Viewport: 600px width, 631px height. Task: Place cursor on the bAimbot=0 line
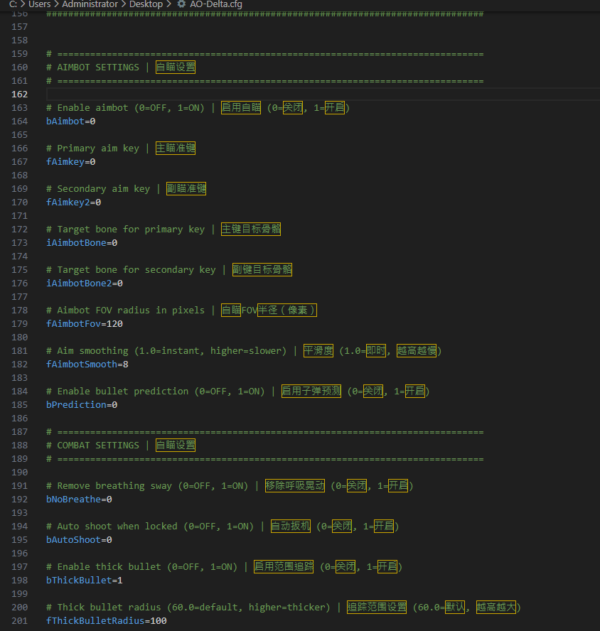coord(70,121)
